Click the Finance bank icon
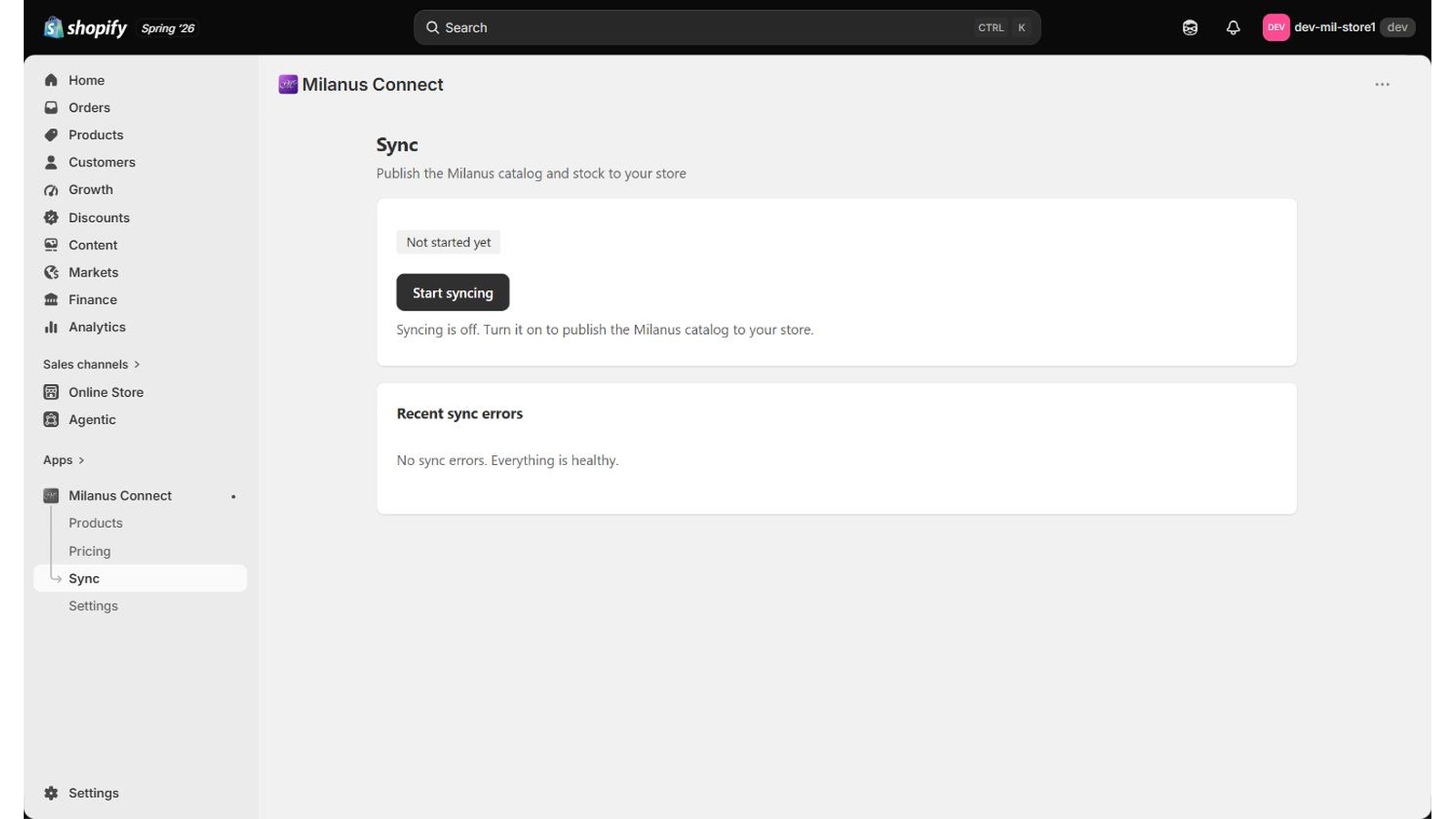The height and width of the screenshot is (819, 1456). (51, 299)
